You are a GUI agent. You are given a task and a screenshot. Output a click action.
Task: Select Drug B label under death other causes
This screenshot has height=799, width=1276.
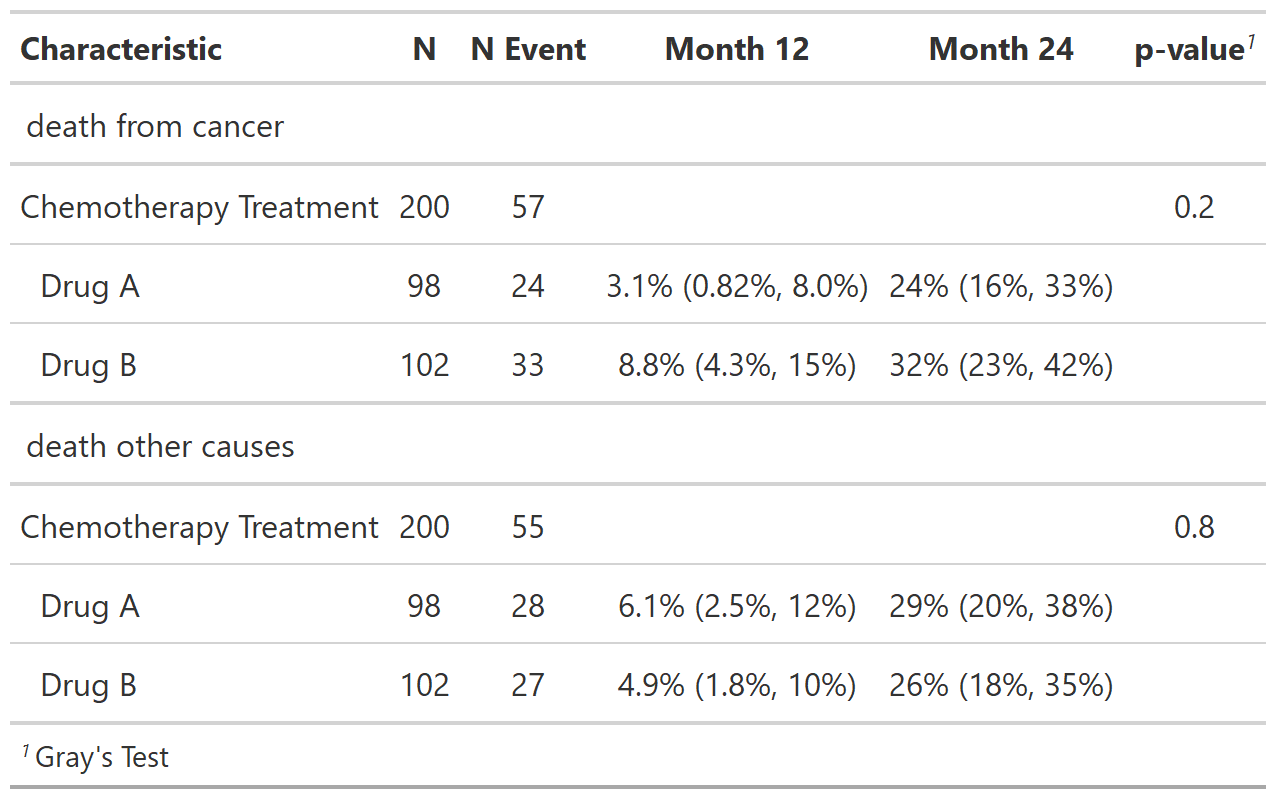tap(88, 685)
